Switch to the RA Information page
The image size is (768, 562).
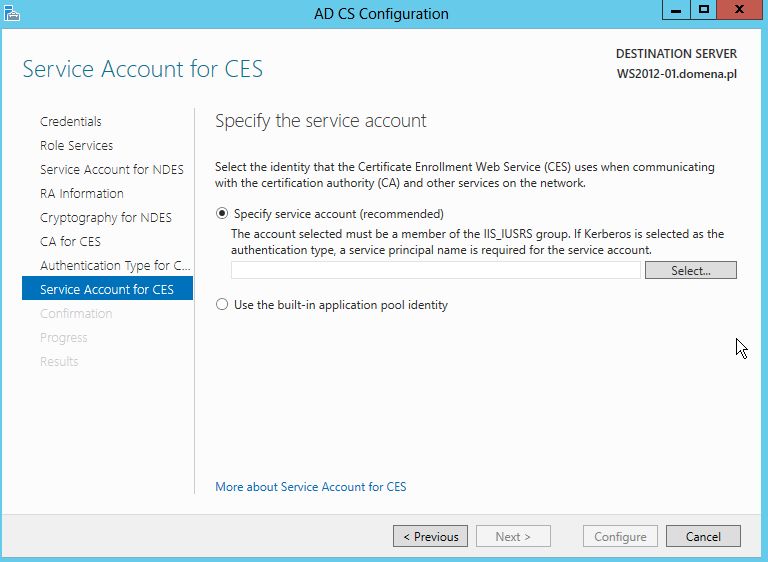82,194
